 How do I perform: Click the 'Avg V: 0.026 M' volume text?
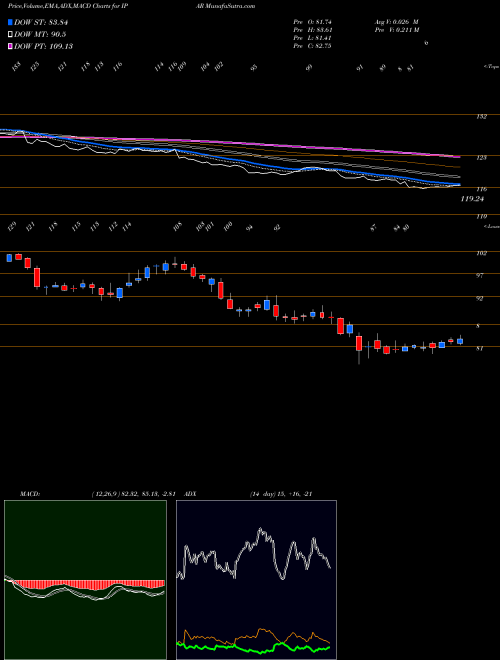click(x=396, y=22)
